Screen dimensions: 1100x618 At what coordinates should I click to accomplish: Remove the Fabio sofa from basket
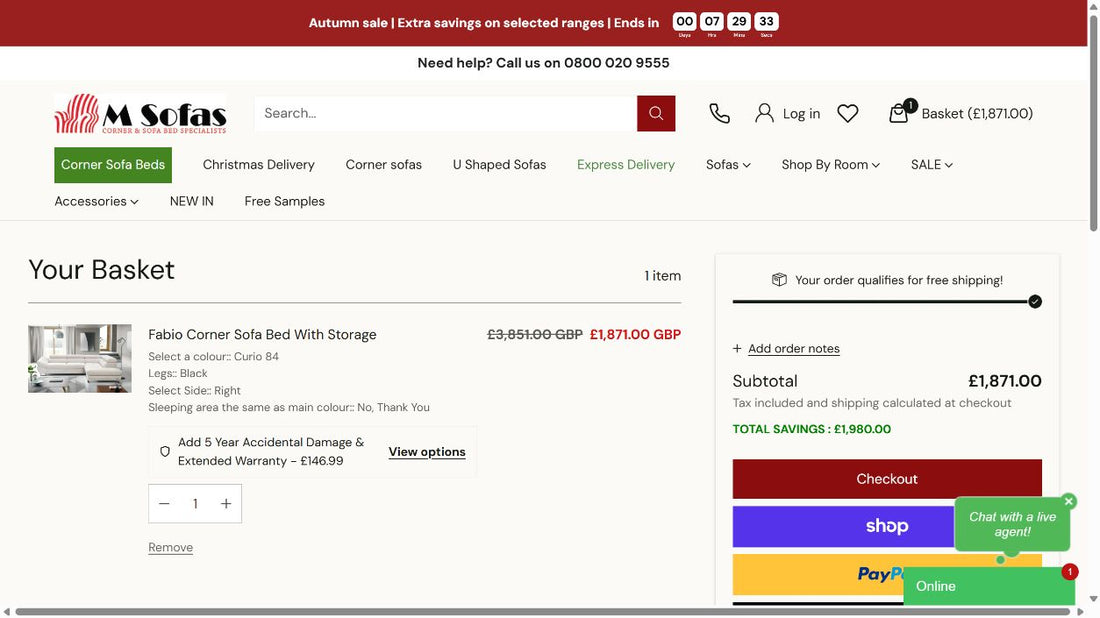[x=170, y=547]
